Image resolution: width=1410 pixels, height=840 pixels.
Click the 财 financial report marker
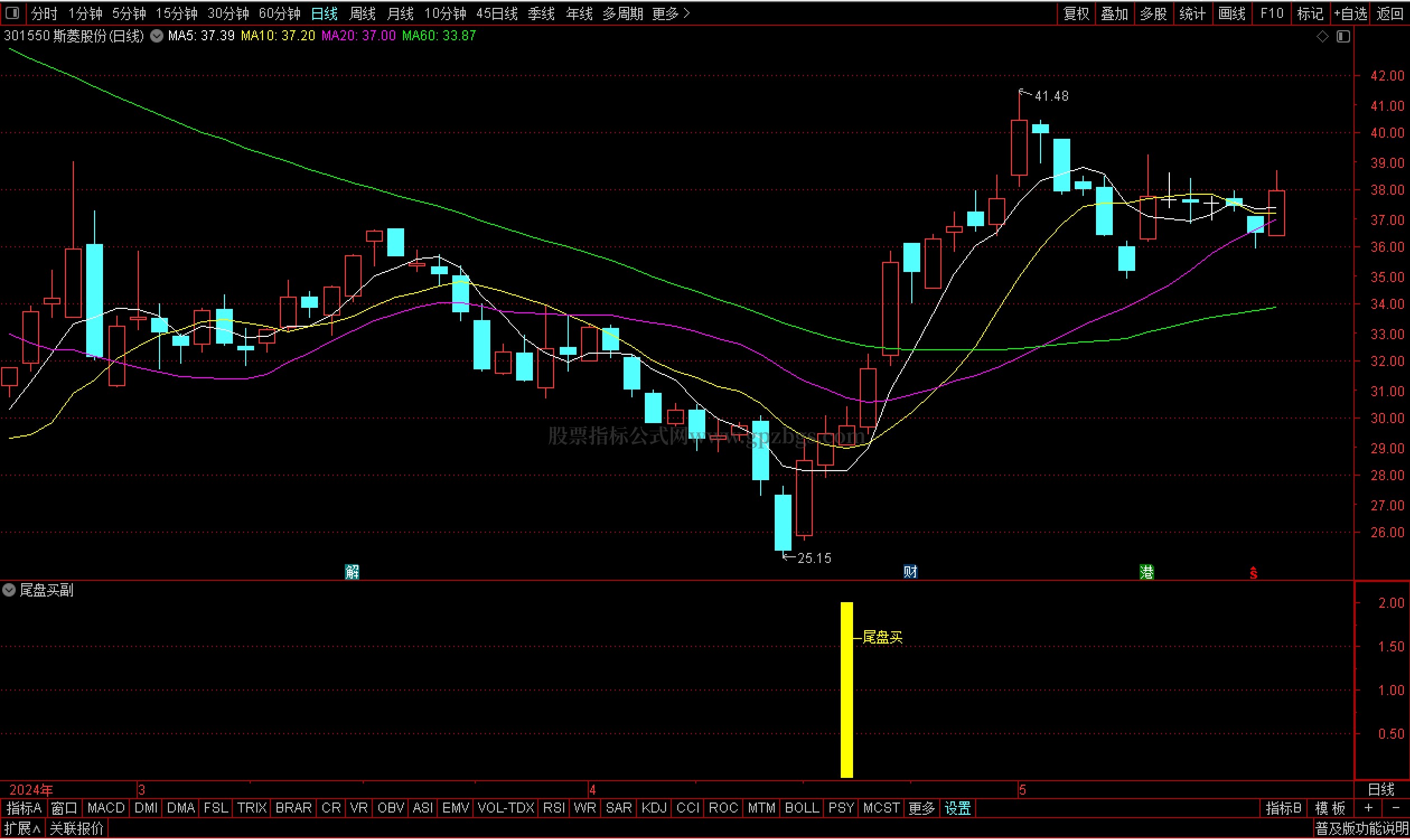[x=910, y=572]
